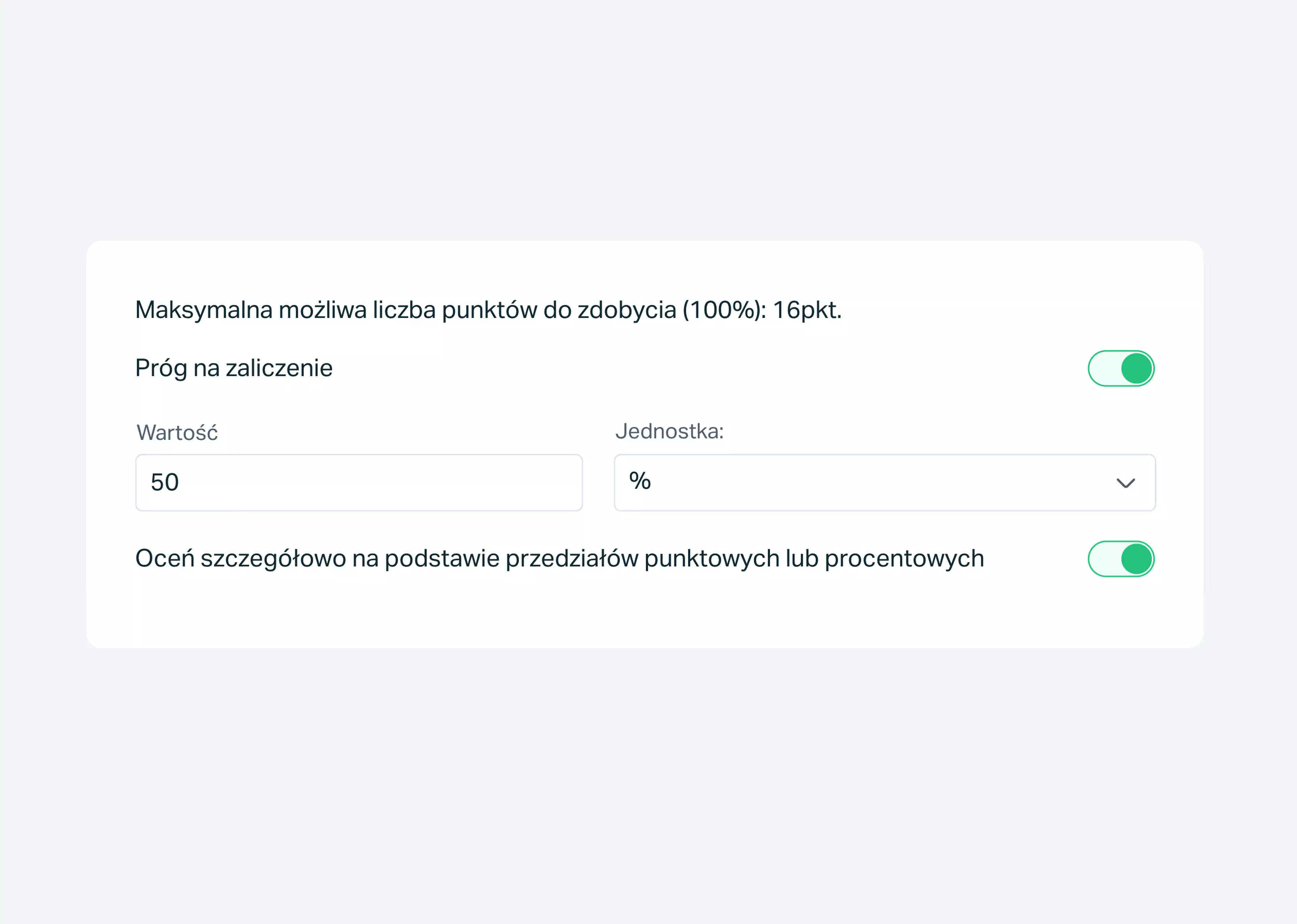Click the Oceń szczegółowo na podstawie przedziałów label
Screen dimensions: 1297x924
pos(559,559)
